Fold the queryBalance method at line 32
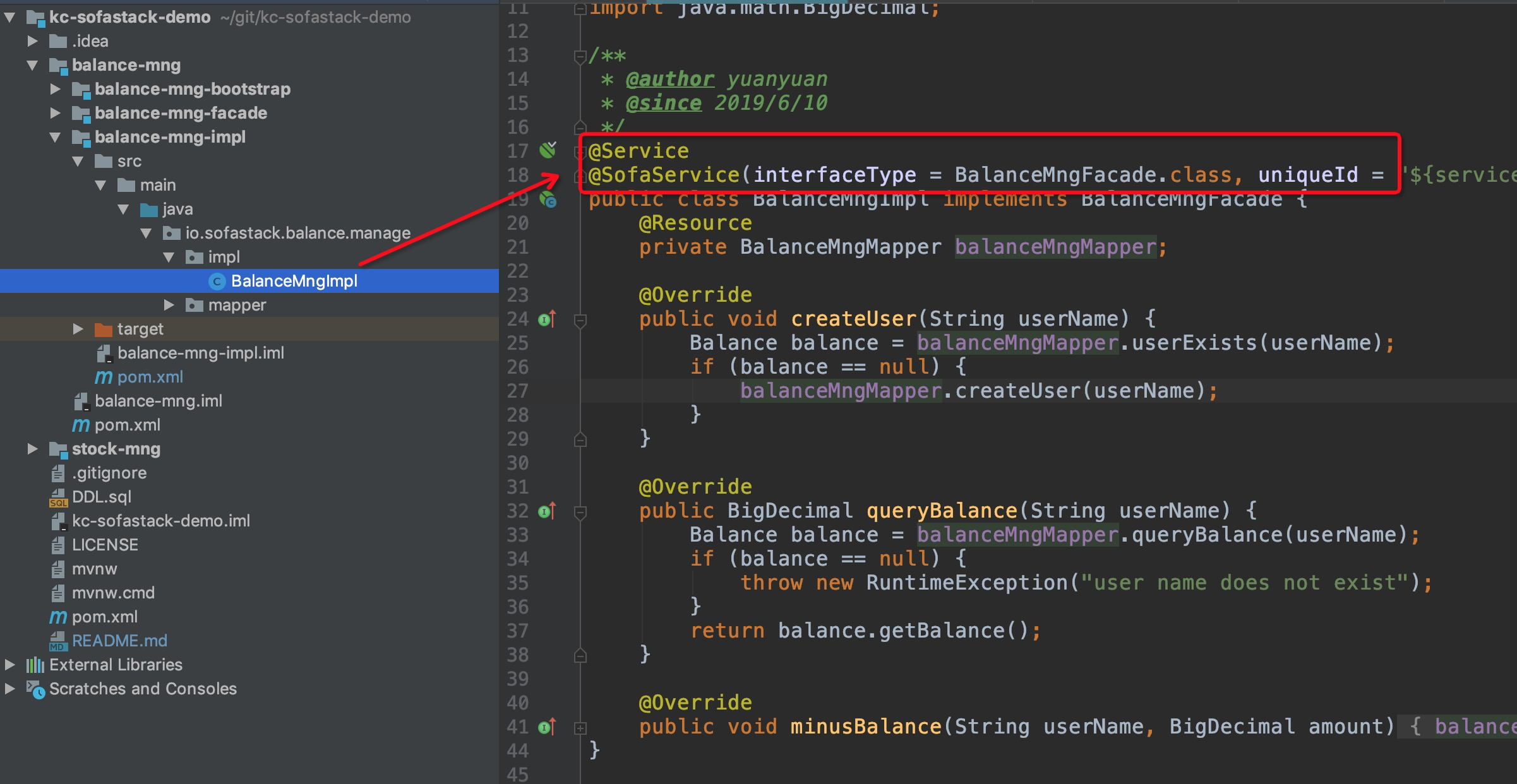Viewport: 1517px width, 784px height. click(x=580, y=513)
